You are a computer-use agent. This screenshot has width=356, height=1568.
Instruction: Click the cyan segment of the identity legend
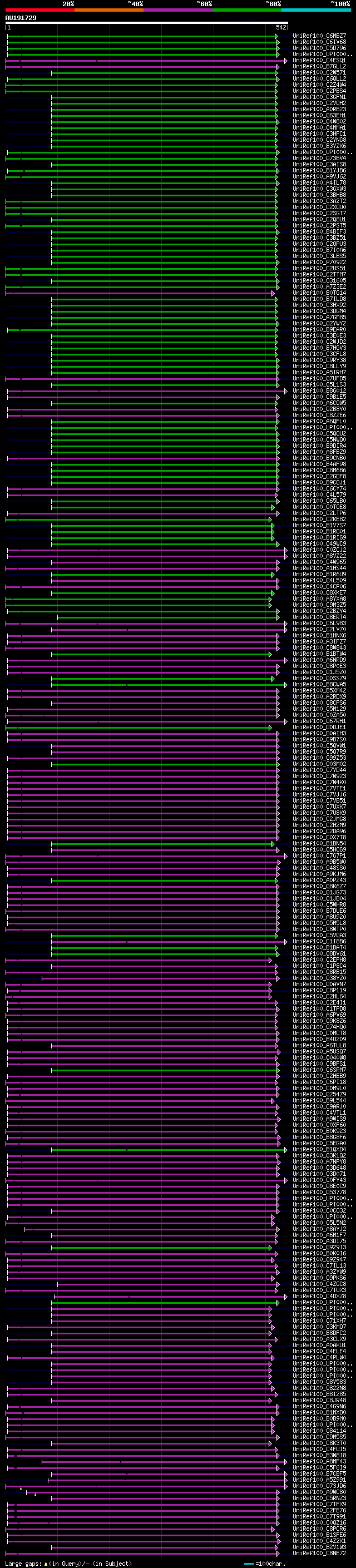pyautogui.click(x=316, y=10)
